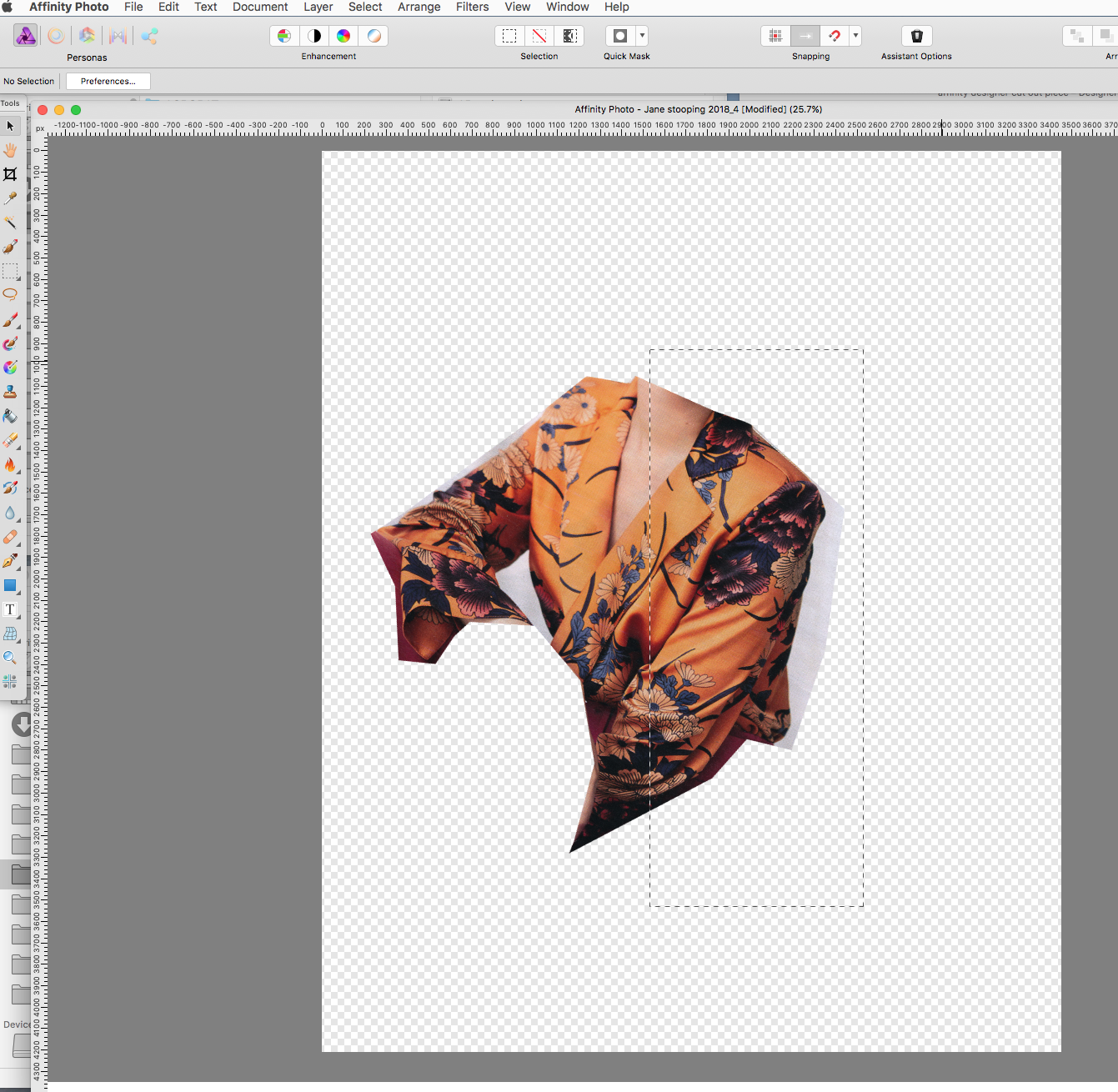Open the Assistant Options
1118x1092 pixels.
pyautogui.click(x=916, y=36)
